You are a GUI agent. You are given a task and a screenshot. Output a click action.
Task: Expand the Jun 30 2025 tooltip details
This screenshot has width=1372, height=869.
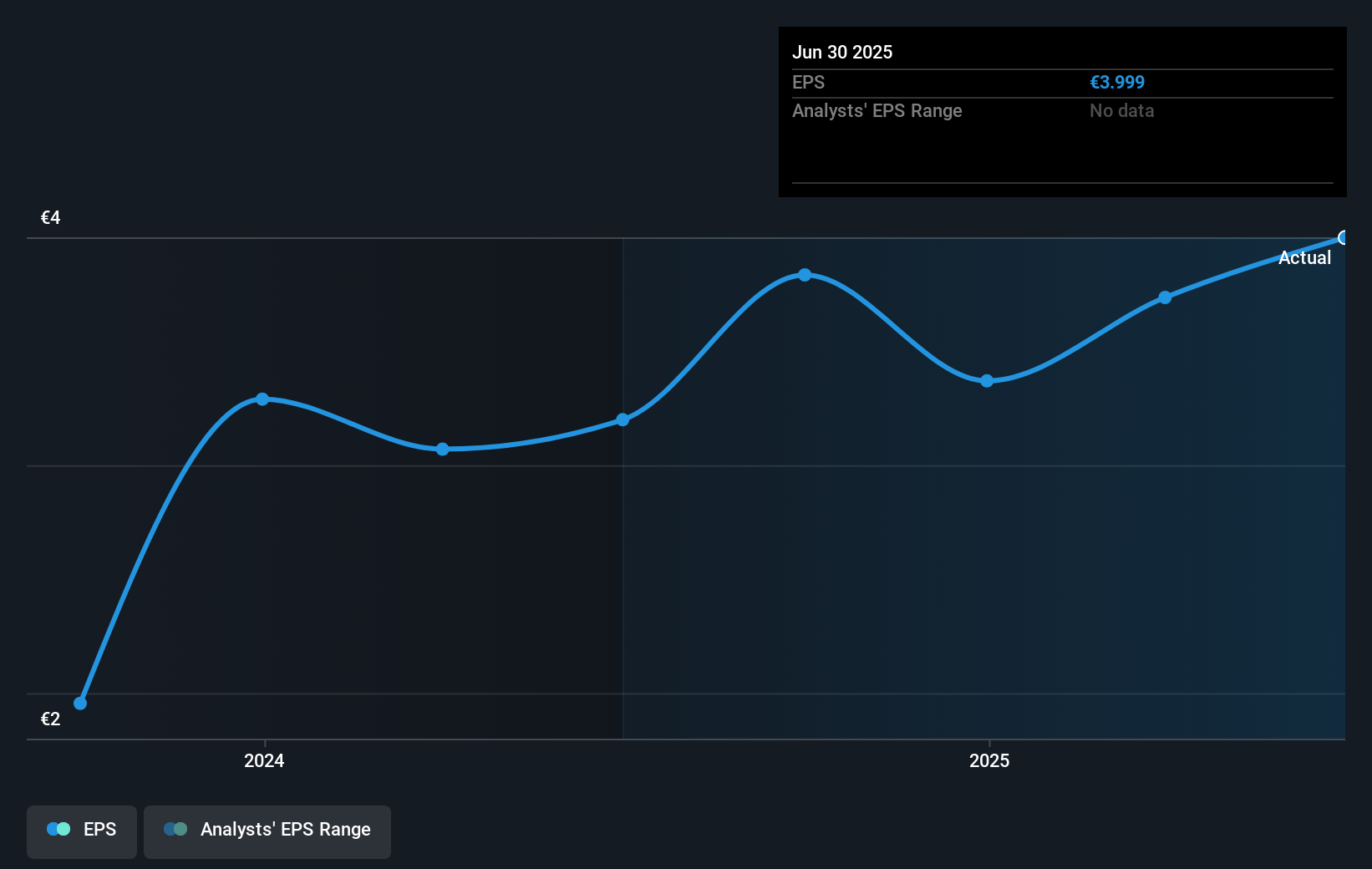[x=843, y=52]
